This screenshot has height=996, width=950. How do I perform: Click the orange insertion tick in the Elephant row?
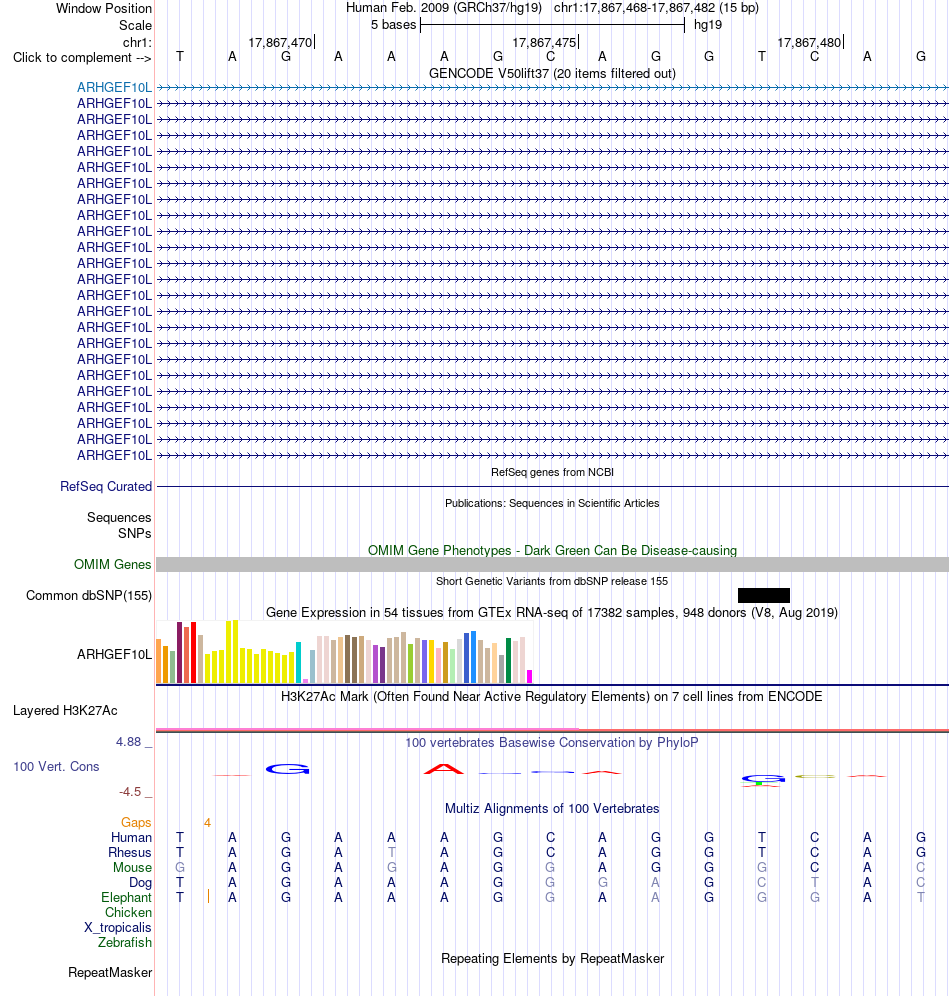click(208, 896)
